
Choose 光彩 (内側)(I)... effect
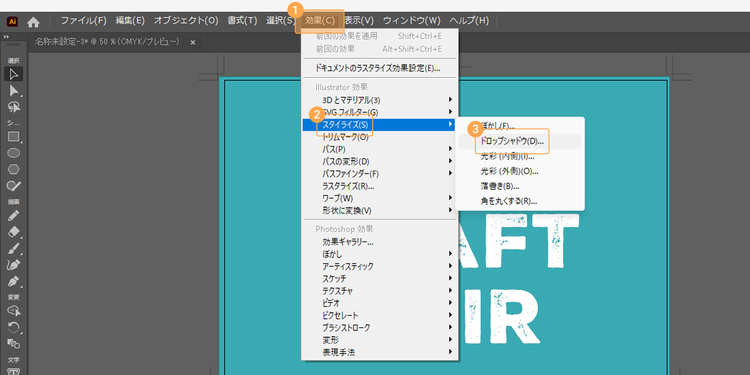[x=520, y=156]
